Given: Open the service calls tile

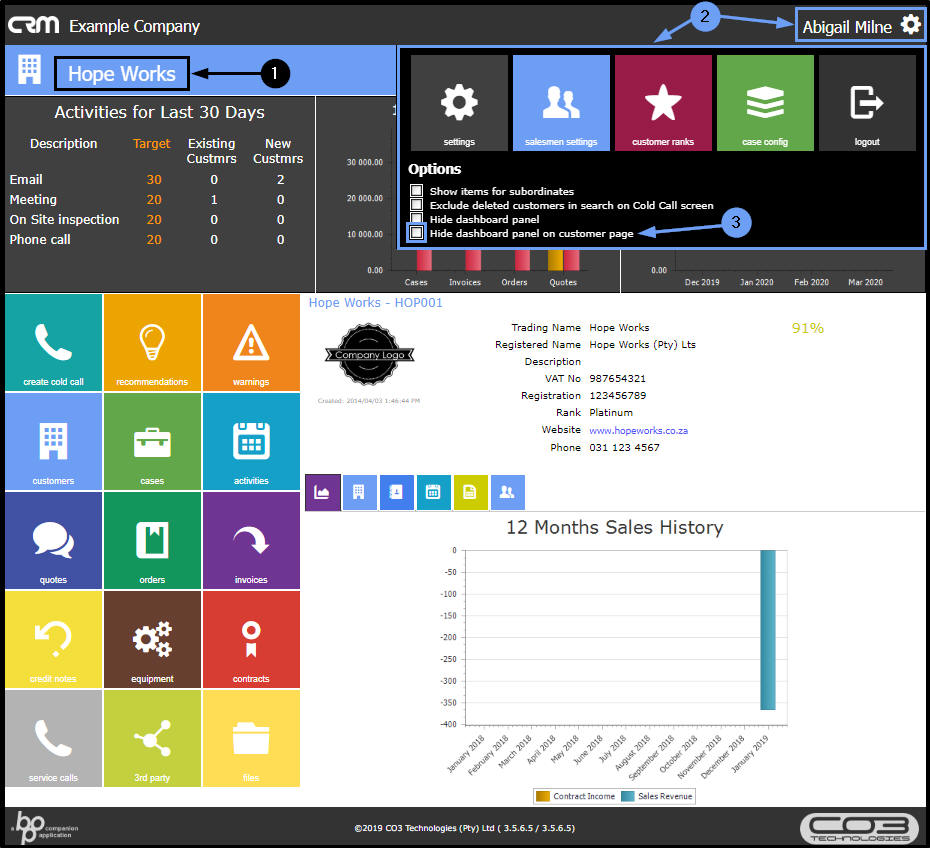Looking at the screenshot, I should point(53,739).
